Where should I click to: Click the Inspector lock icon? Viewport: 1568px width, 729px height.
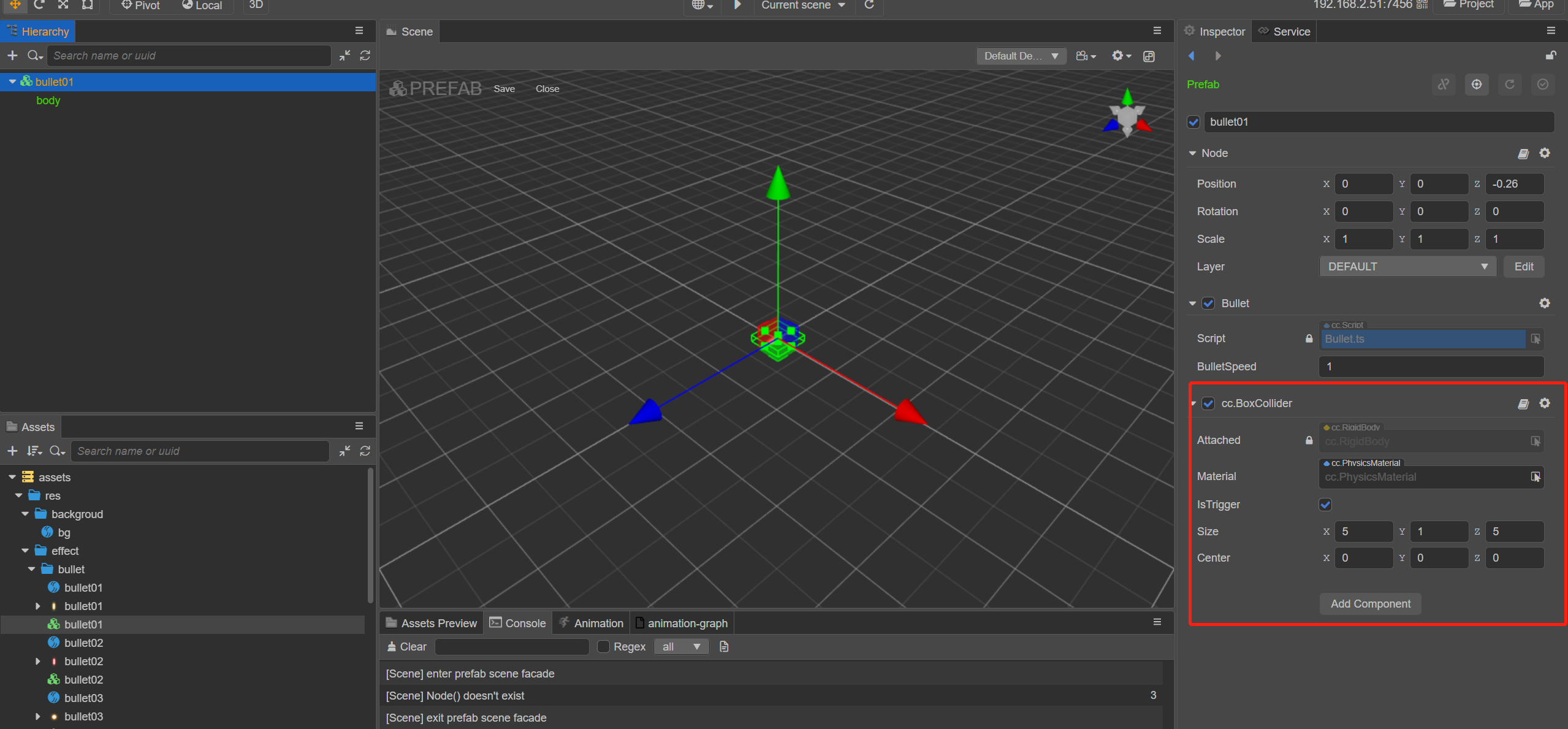1550,56
